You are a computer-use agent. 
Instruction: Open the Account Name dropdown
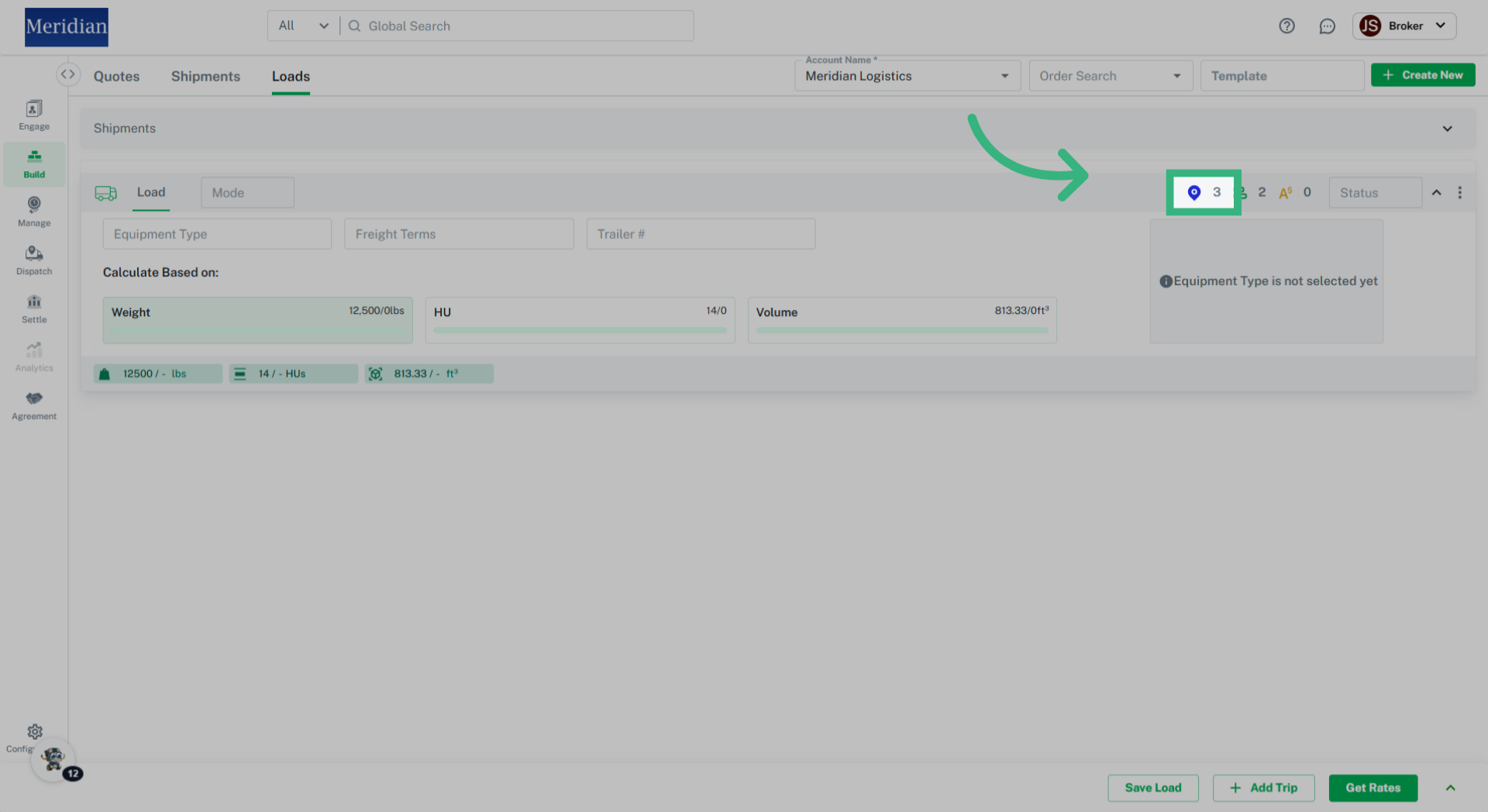click(x=908, y=76)
